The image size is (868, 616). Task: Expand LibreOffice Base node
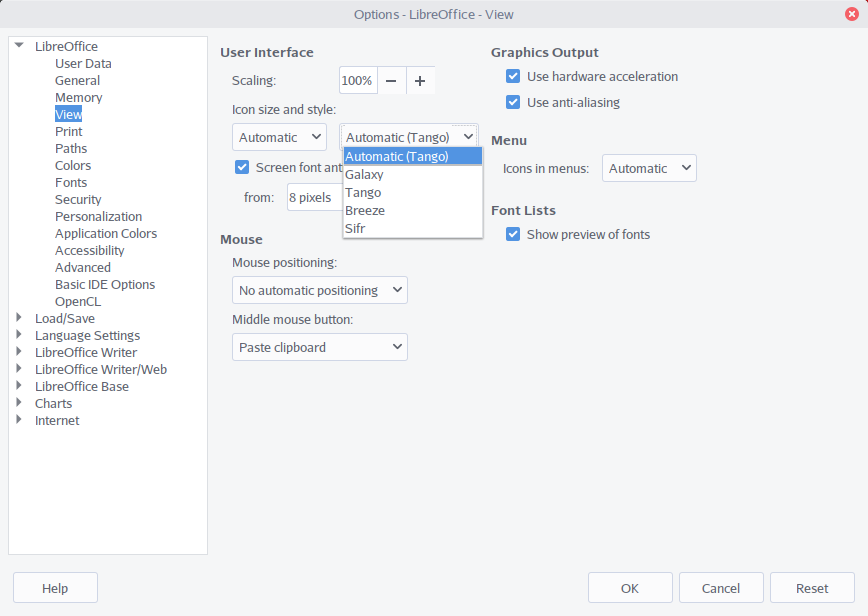pos(19,386)
